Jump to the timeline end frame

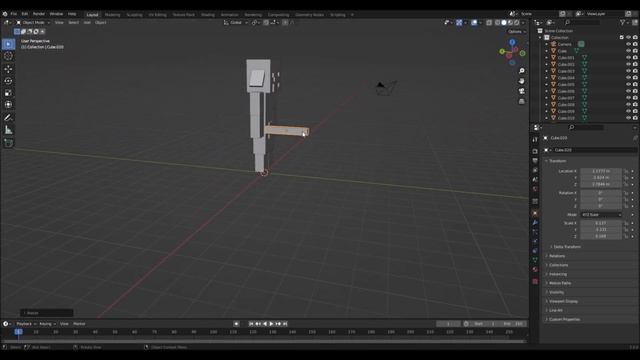(285, 324)
